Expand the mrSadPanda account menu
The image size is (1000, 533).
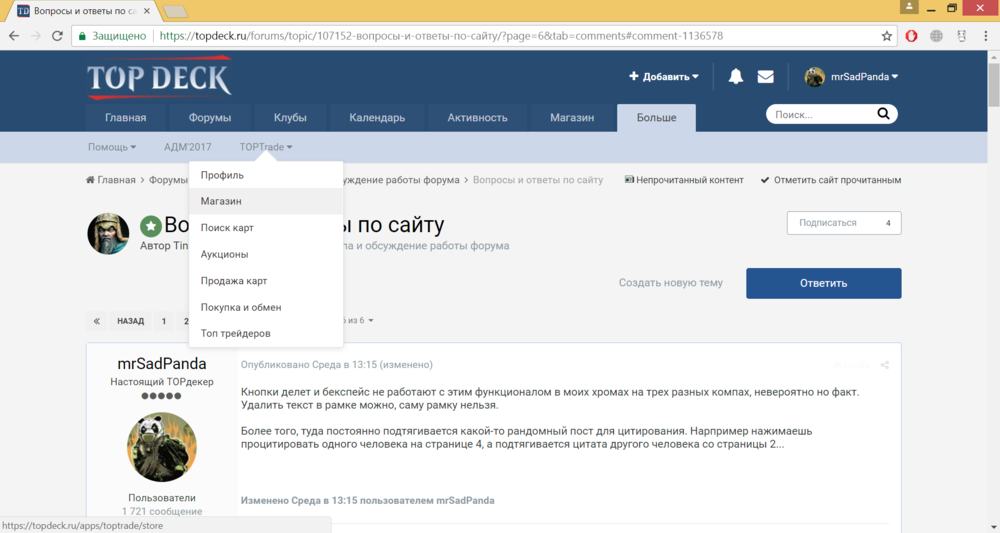[x=864, y=77]
